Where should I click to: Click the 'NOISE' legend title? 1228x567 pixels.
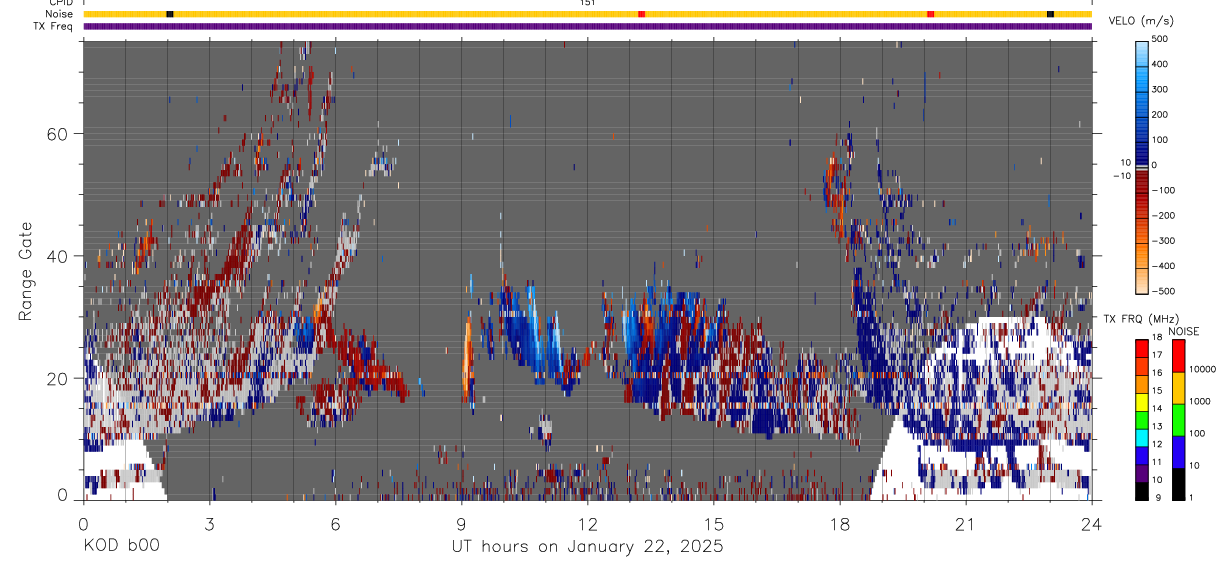(x=1183, y=331)
